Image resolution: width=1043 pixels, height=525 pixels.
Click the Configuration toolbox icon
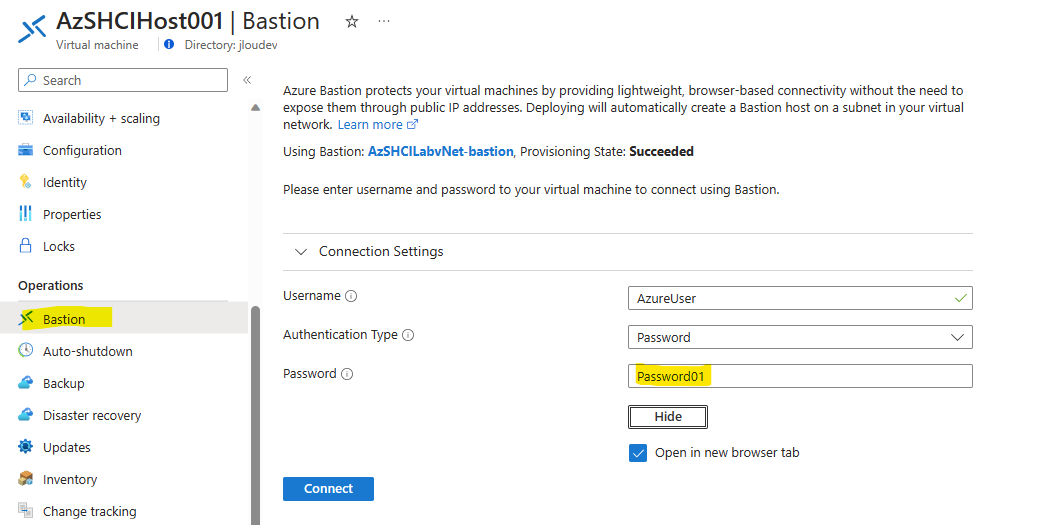tap(25, 150)
